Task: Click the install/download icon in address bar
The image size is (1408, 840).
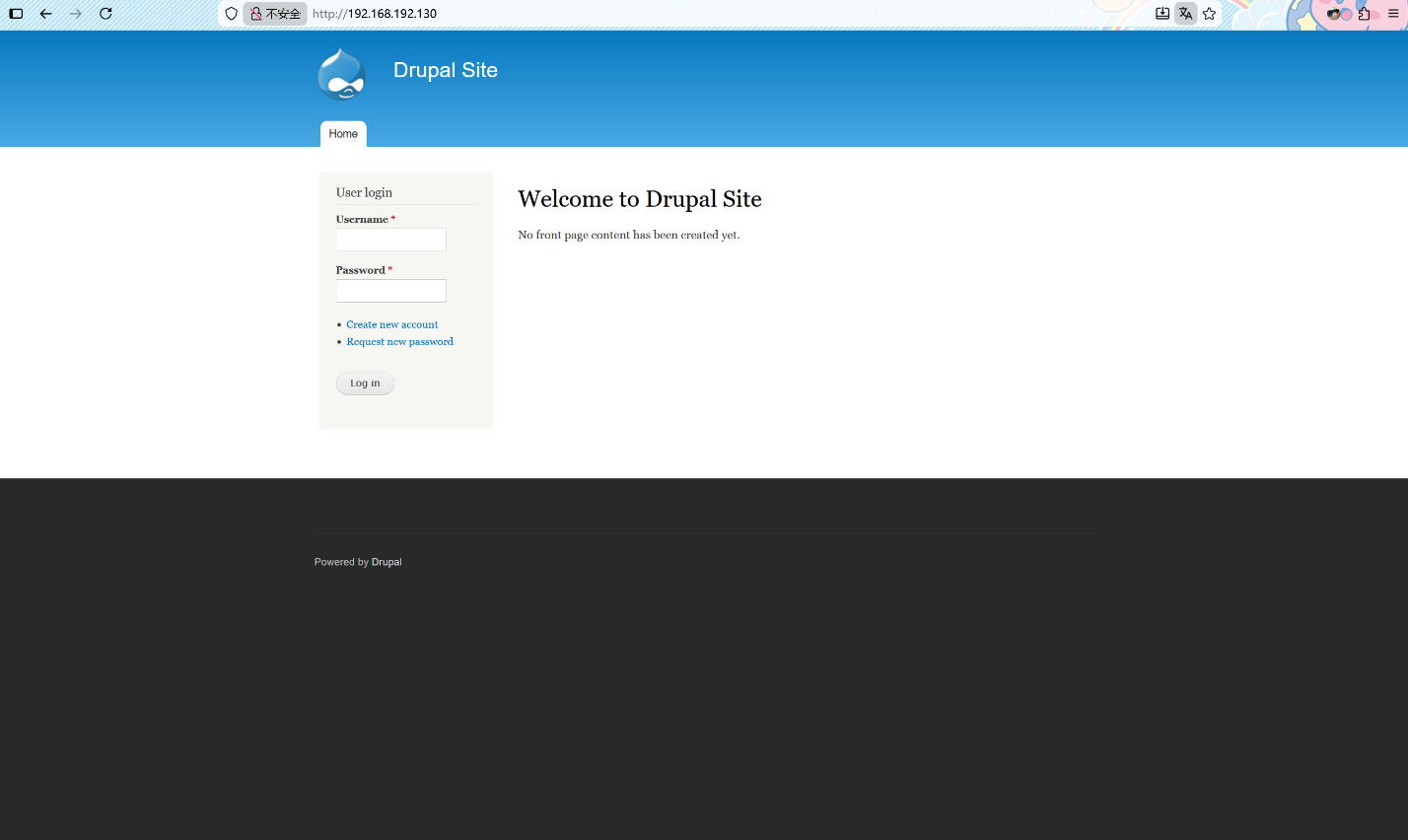Action: 1162,14
